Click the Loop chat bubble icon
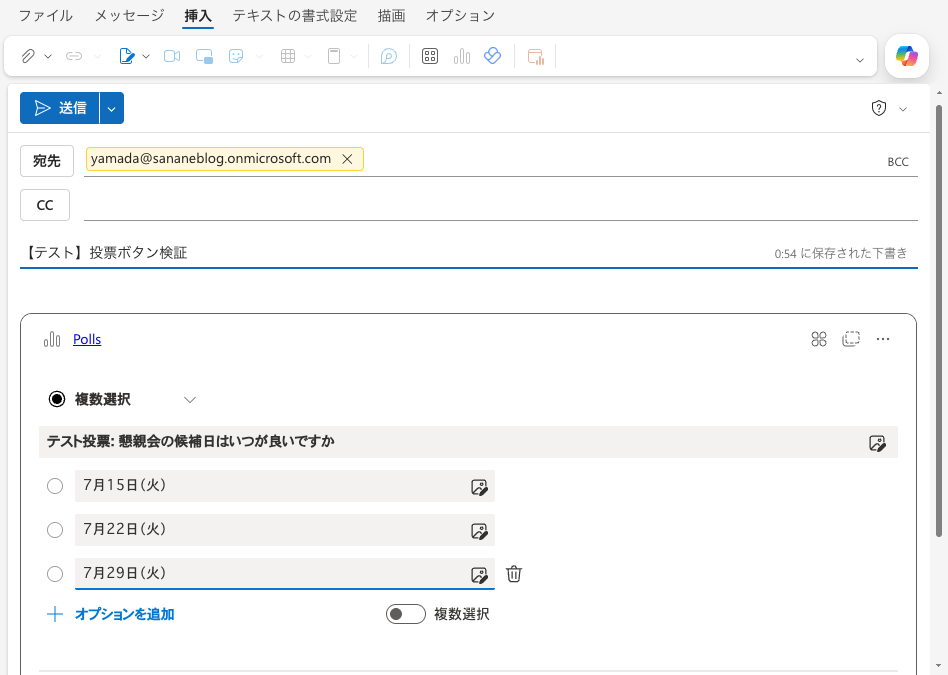 [x=389, y=56]
